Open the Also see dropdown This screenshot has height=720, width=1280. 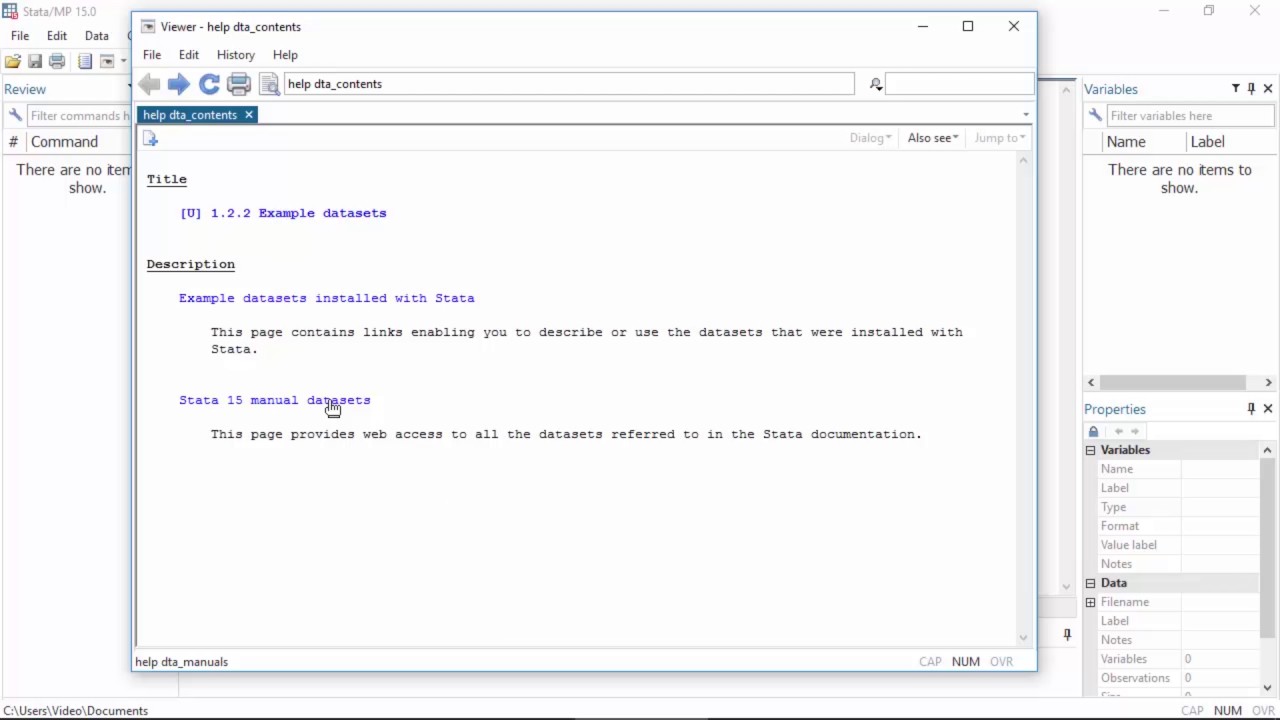coord(932,138)
